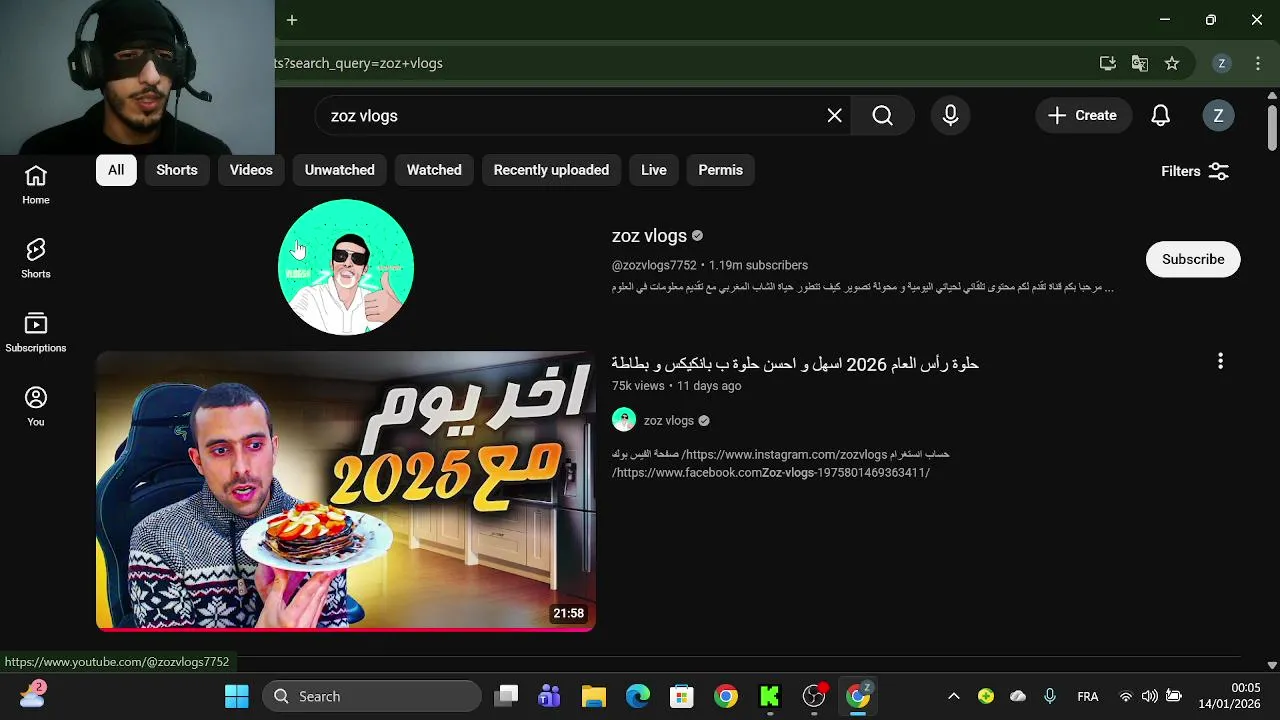The width and height of the screenshot is (1280, 720).
Task: Click the @zozvlogs7752 handle text
Action: [x=654, y=266]
